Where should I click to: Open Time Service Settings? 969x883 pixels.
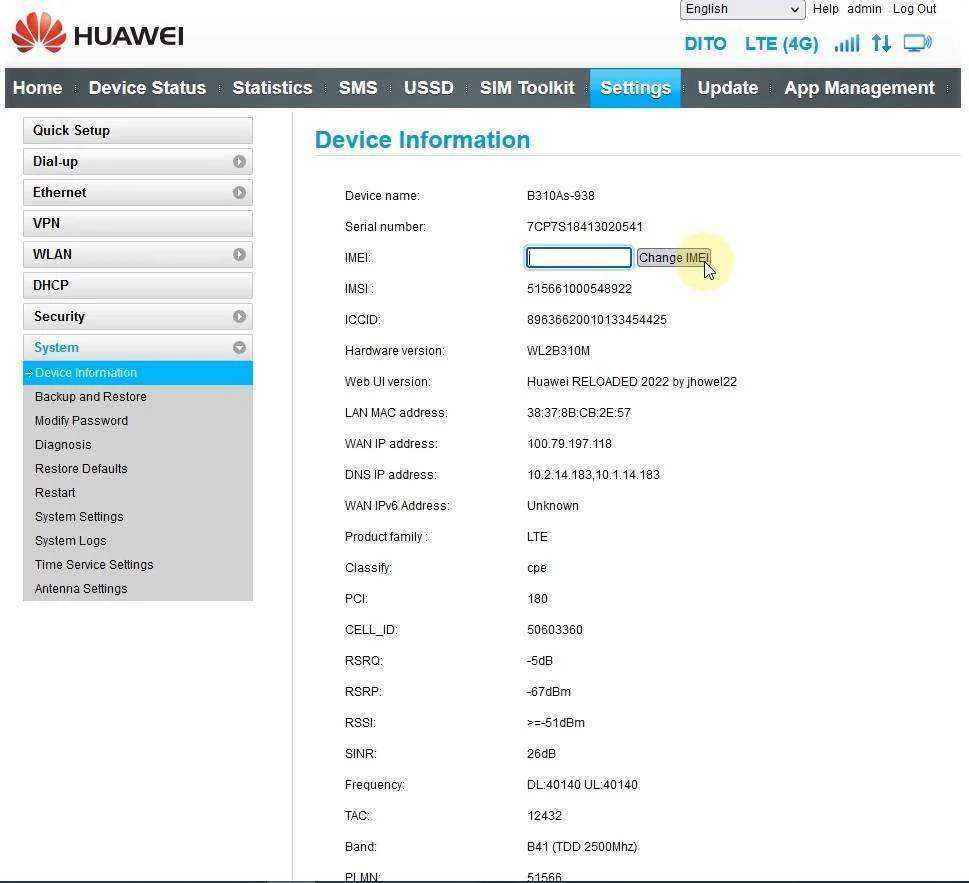pos(94,565)
